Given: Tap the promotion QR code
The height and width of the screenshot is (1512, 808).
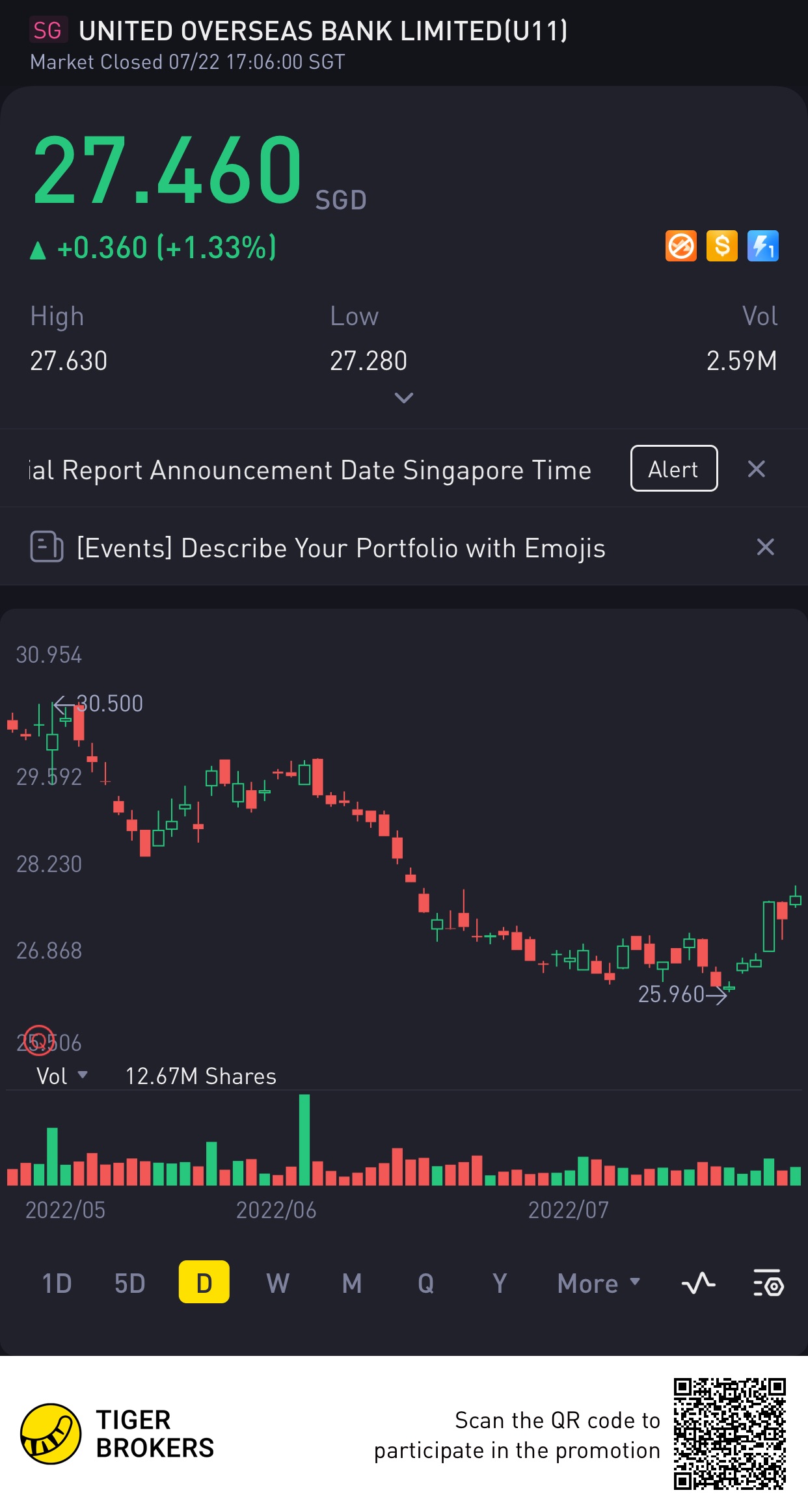Looking at the screenshot, I should (729, 1434).
